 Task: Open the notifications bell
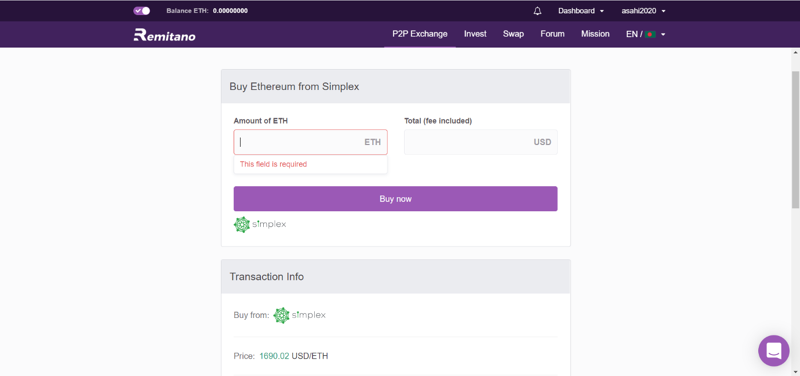tap(537, 11)
